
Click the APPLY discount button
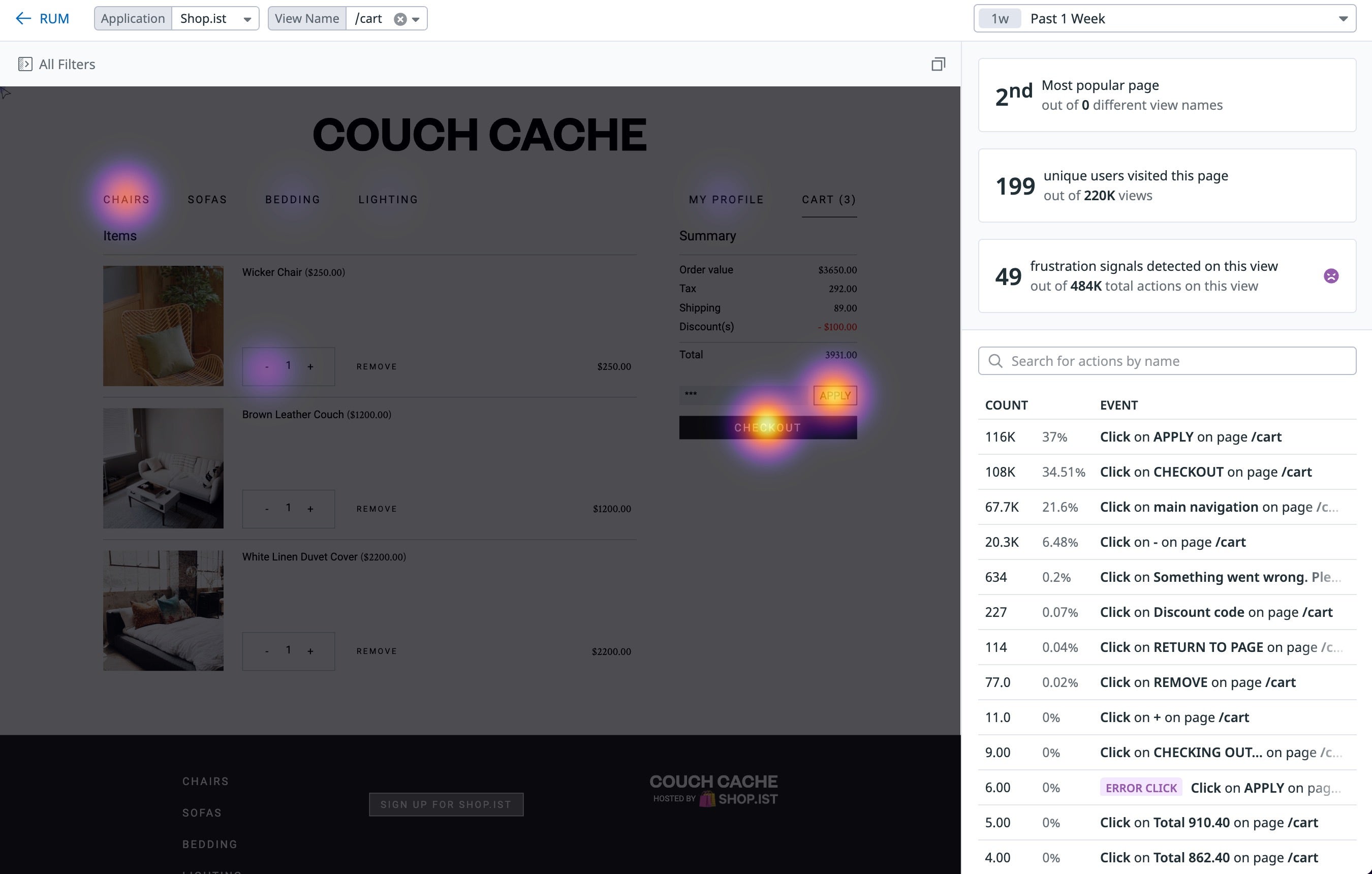pyautogui.click(x=835, y=394)
